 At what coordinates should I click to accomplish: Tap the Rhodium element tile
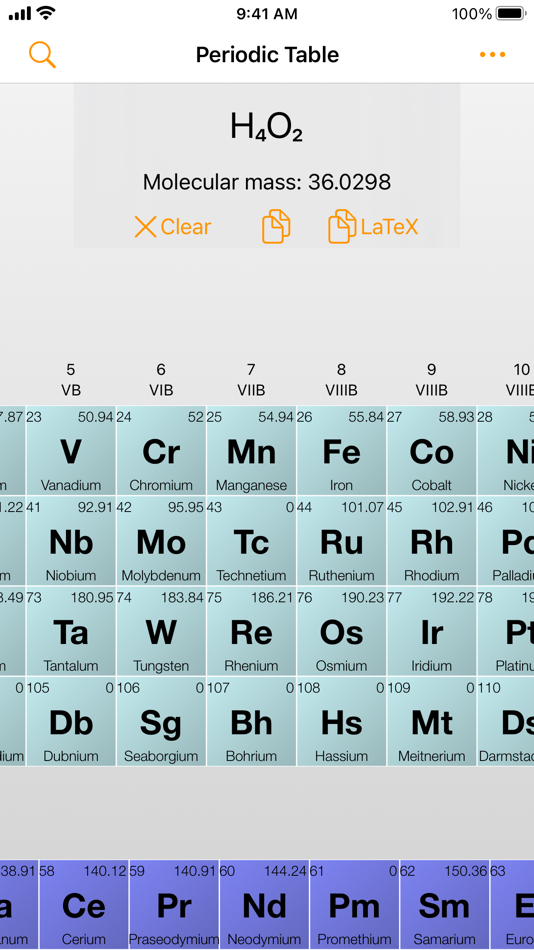tap(432, 541)
